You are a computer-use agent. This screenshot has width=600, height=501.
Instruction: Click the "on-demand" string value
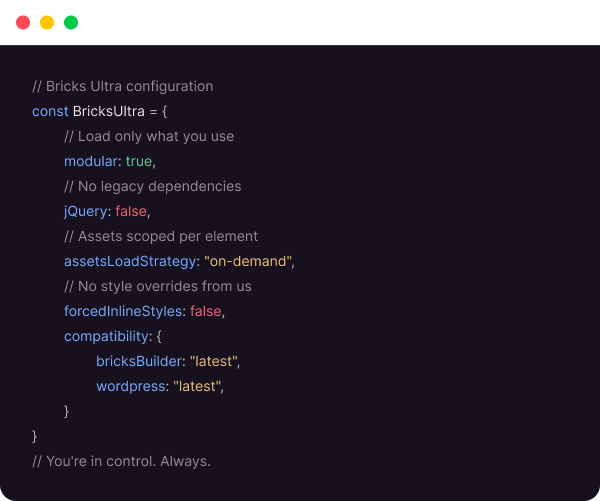point(248,261)
